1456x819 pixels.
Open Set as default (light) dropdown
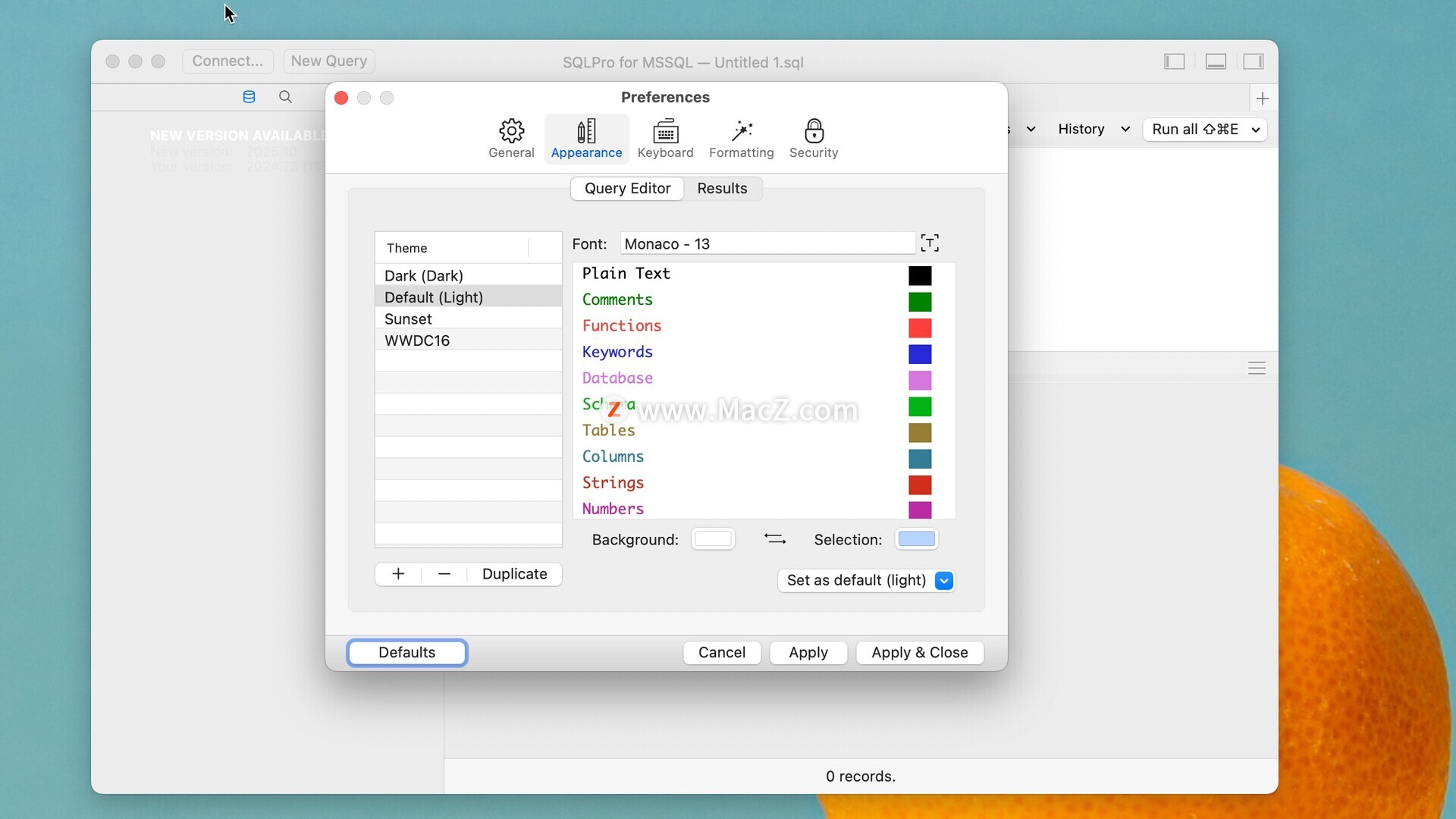pyautogui.click(x=866, y=581)
